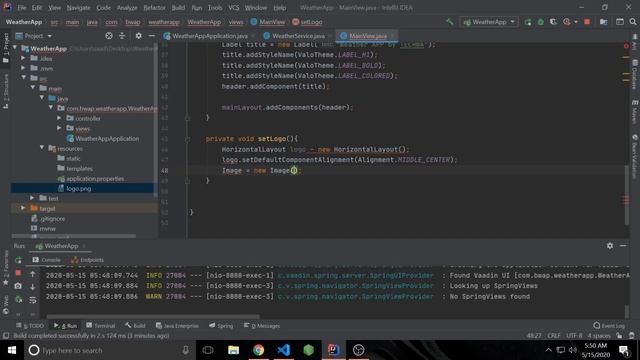Screen dimensions: 640x360
Task: Click the editor vertical scrollbar
Action: pos(627,195)
